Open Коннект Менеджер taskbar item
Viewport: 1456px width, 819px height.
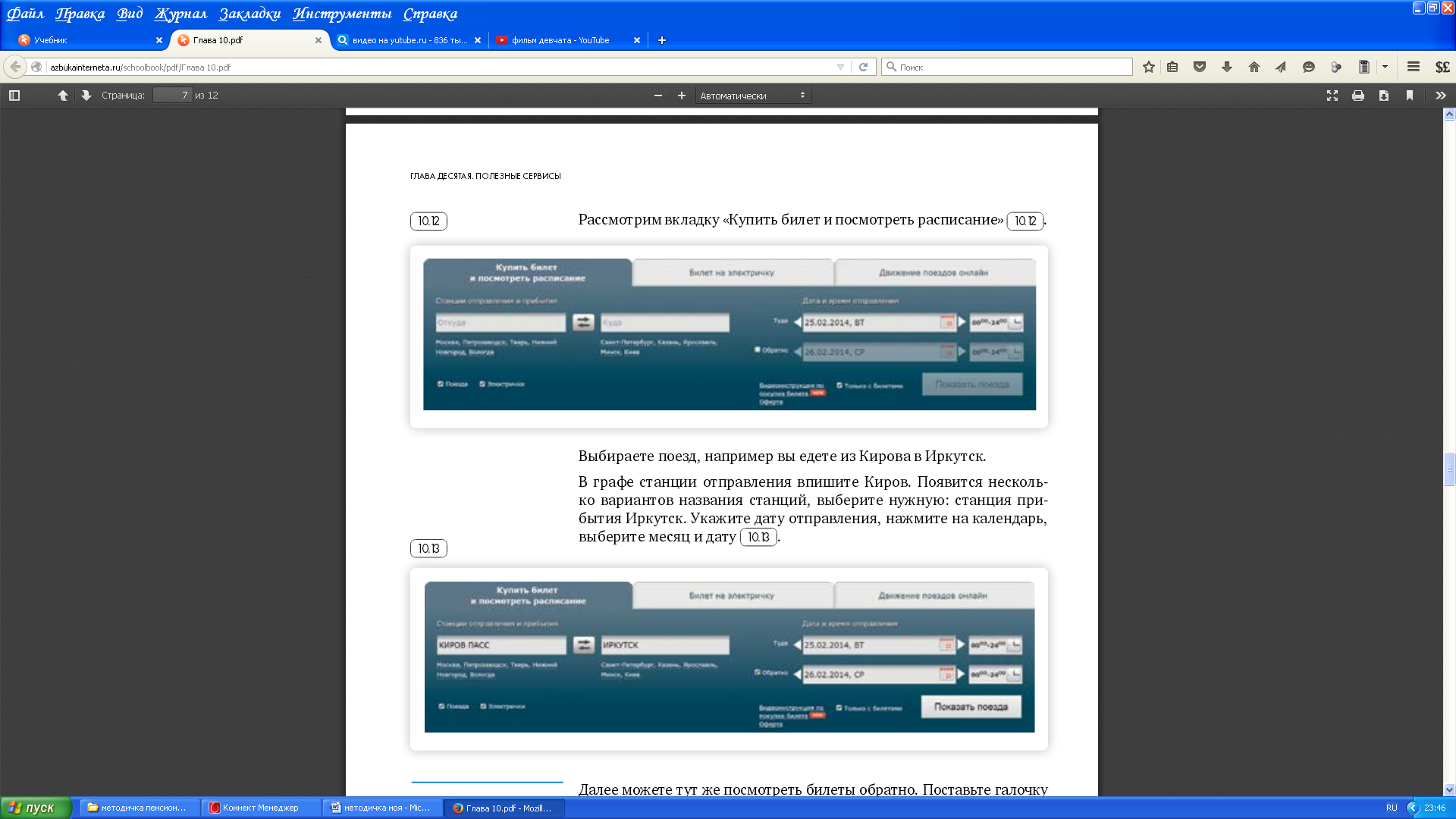(x=261, y=808)
